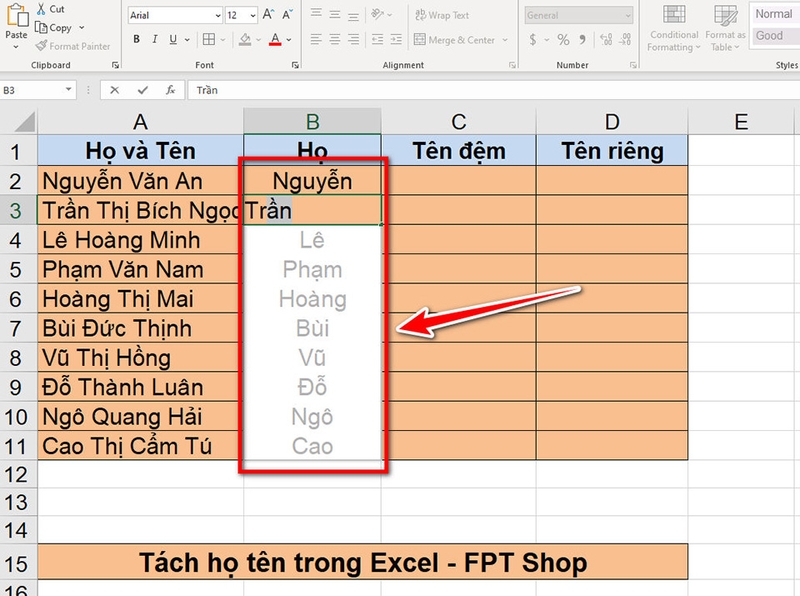Apply cell borders icon
The height and width of the screenshot is (596, 800).
(x=209, y=39)
